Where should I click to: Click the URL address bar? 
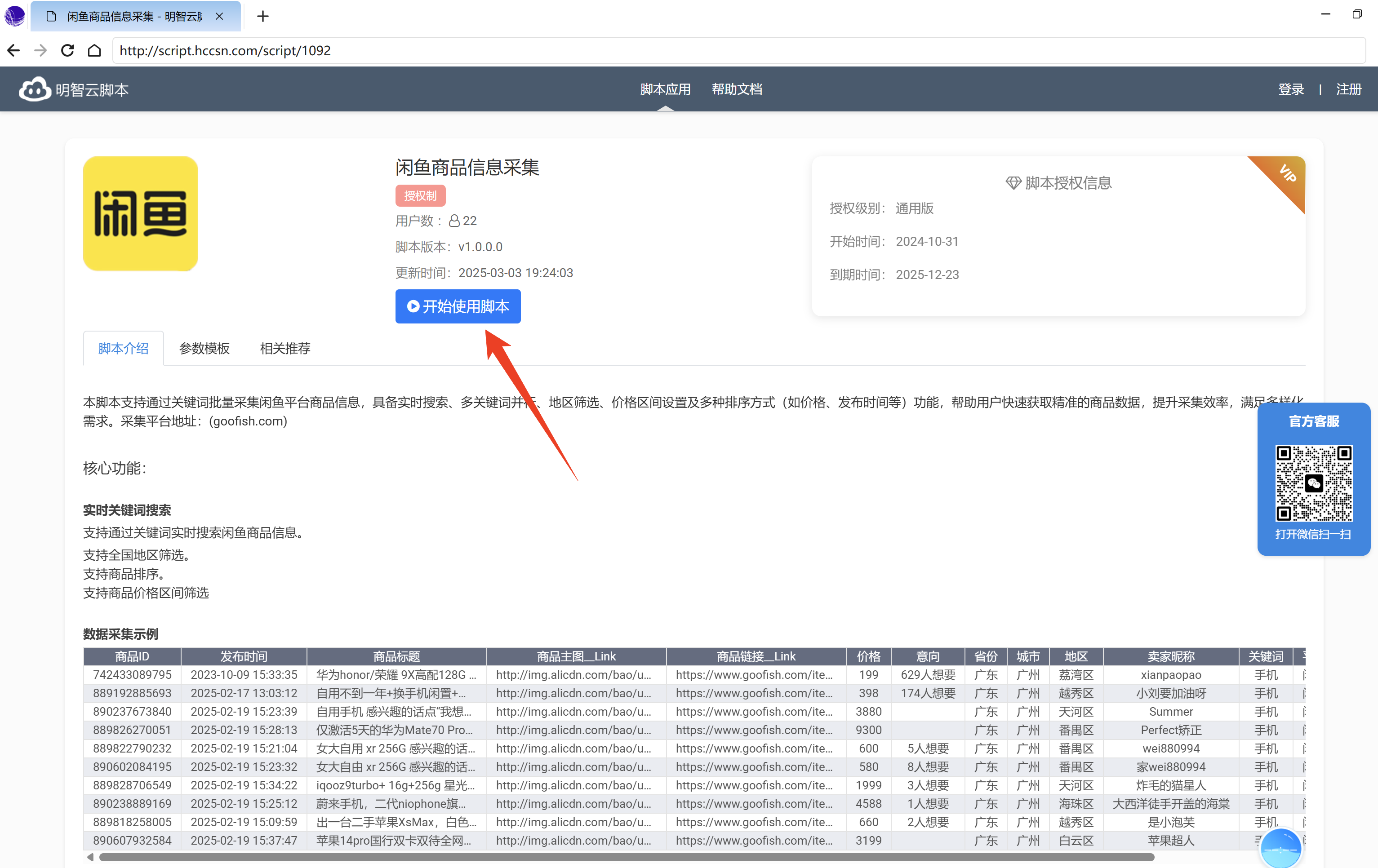click(739, 50)
